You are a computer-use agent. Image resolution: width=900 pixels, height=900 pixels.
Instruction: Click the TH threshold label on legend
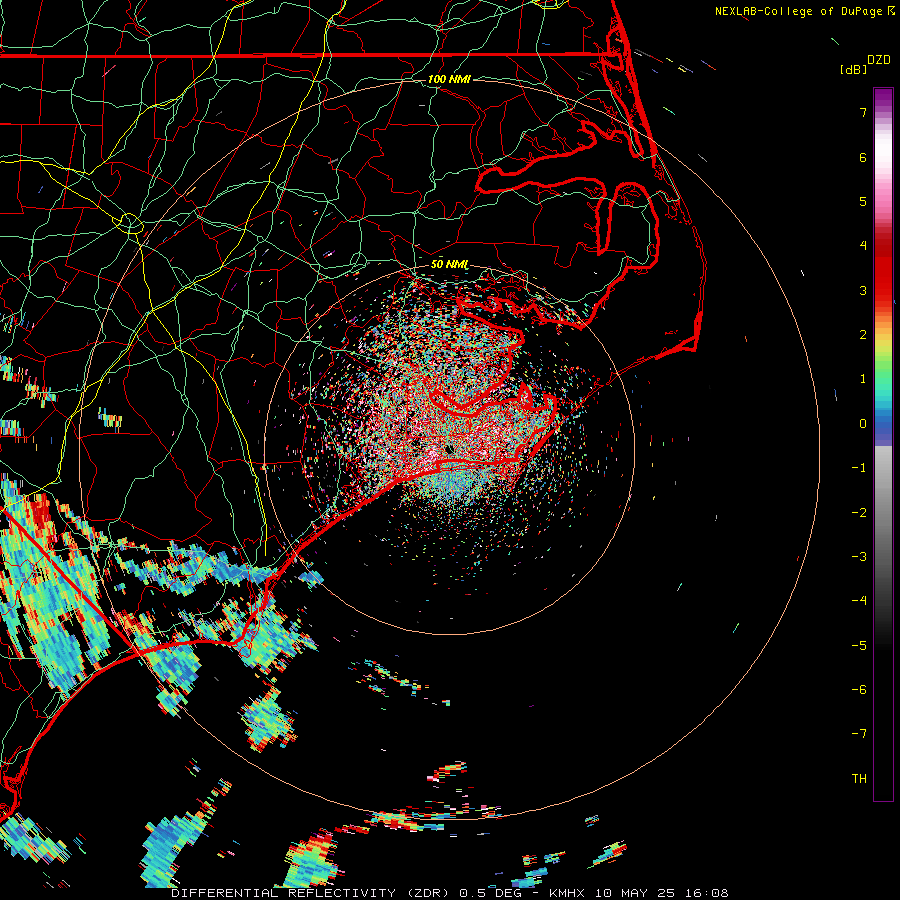click(859, 779)
